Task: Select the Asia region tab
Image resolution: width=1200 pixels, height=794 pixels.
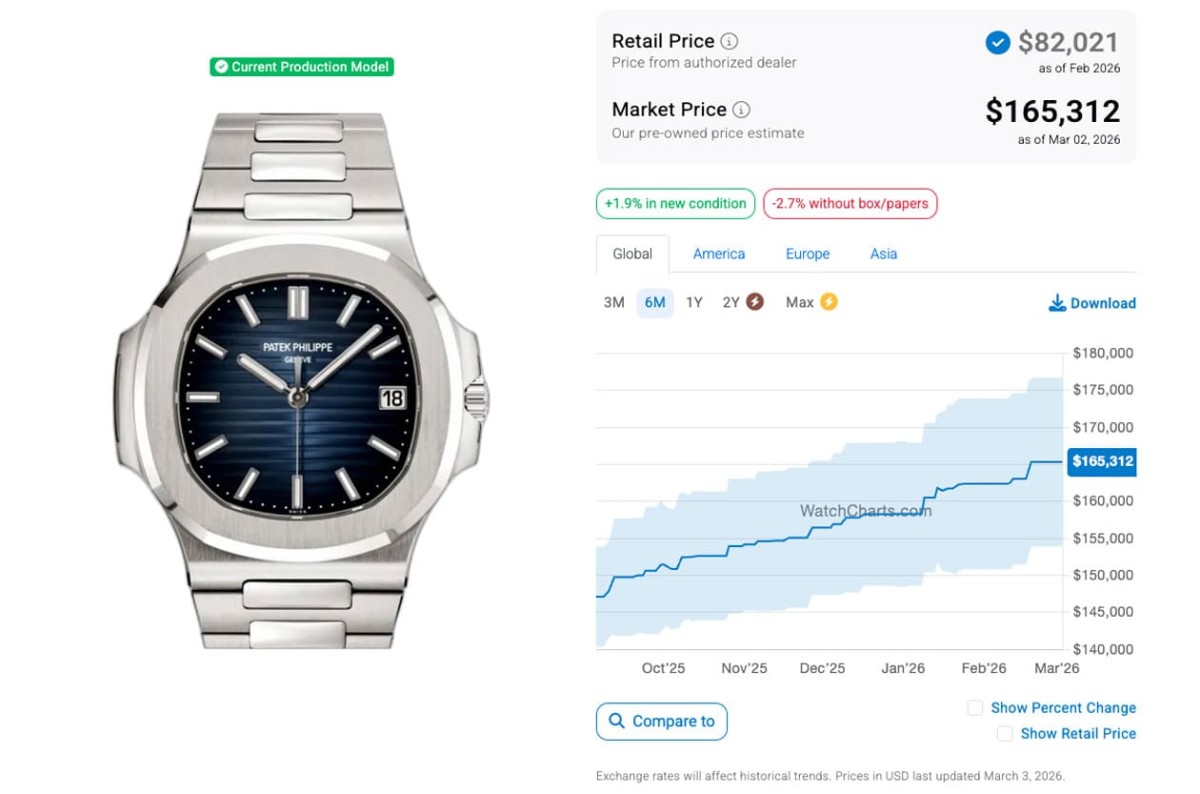Action: click(x=883, y=254)
